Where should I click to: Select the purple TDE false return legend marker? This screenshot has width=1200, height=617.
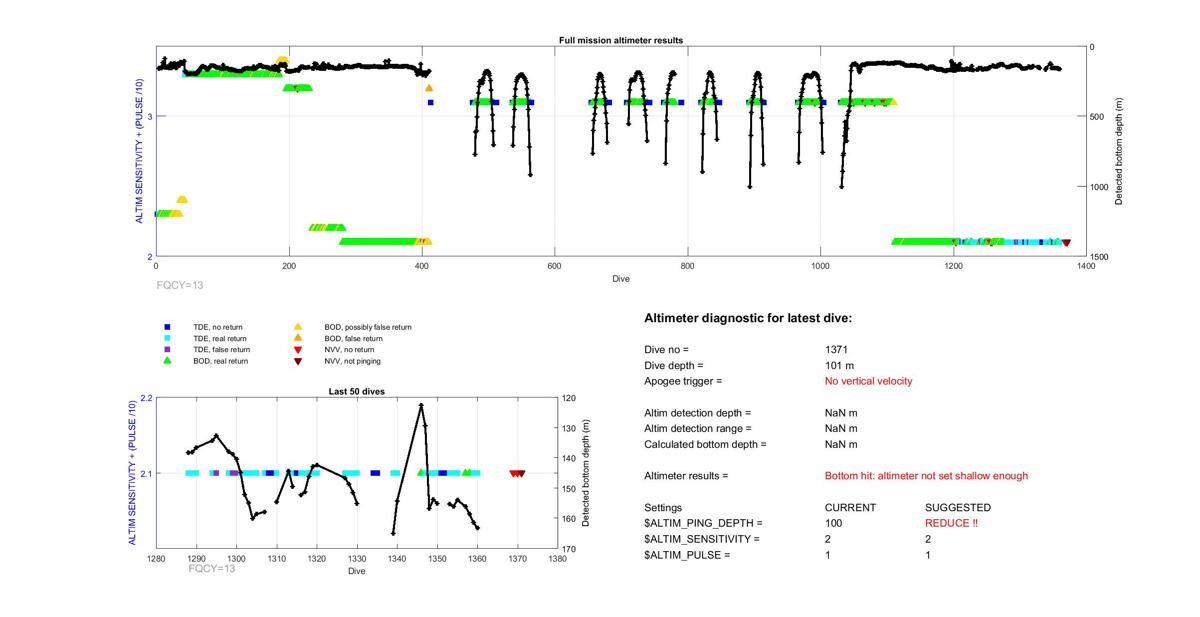(167, 350)
